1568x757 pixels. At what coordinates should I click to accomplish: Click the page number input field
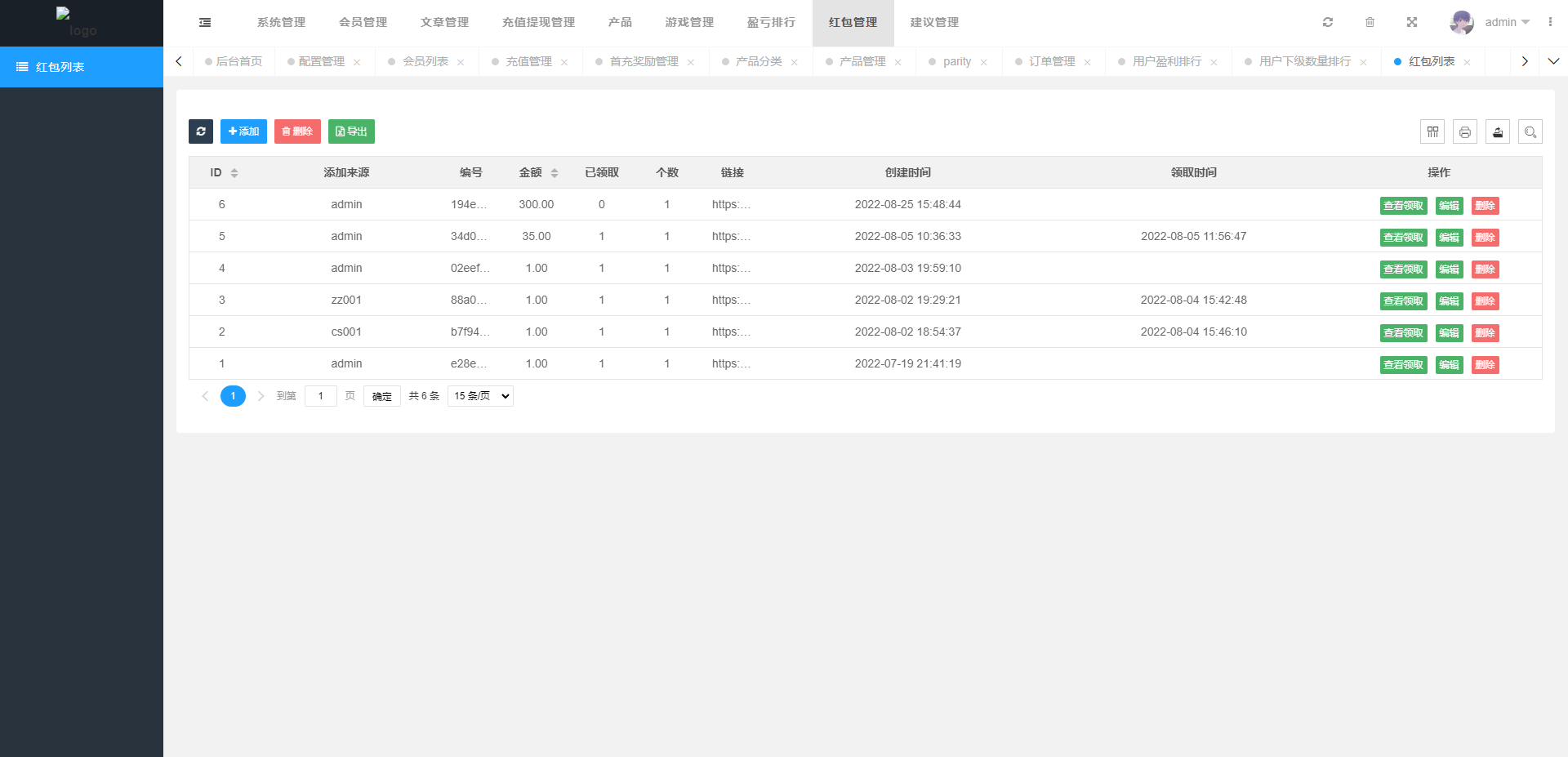point(321,395)
